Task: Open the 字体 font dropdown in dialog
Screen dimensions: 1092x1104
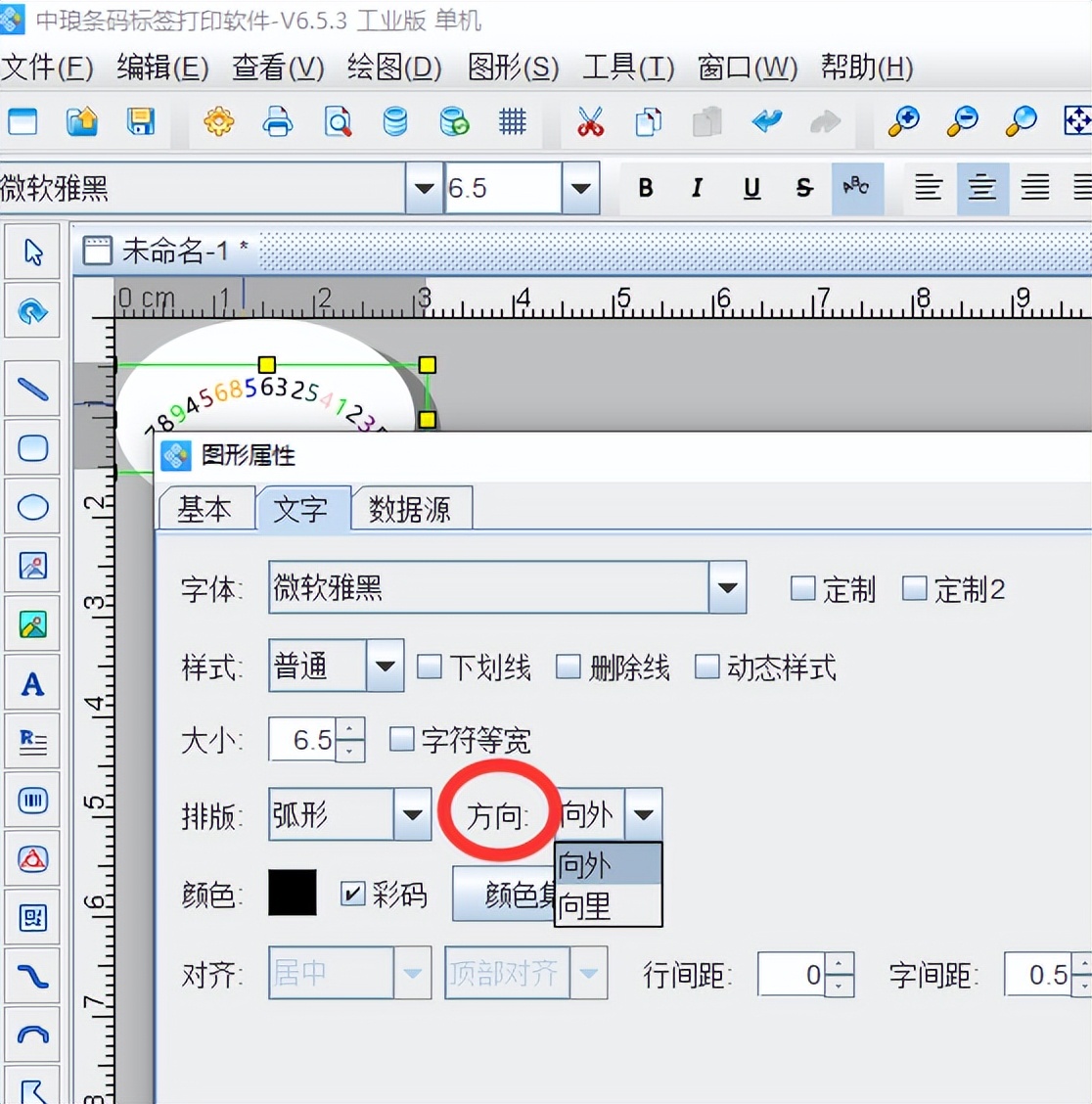Action: coord(727,588)
